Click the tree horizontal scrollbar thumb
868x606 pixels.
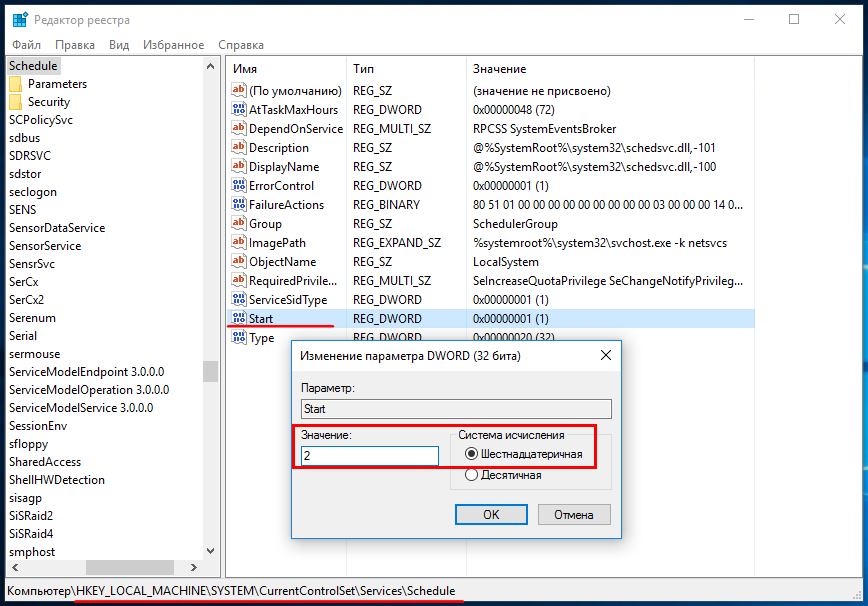pyautogui.click(x=130, y=567)
